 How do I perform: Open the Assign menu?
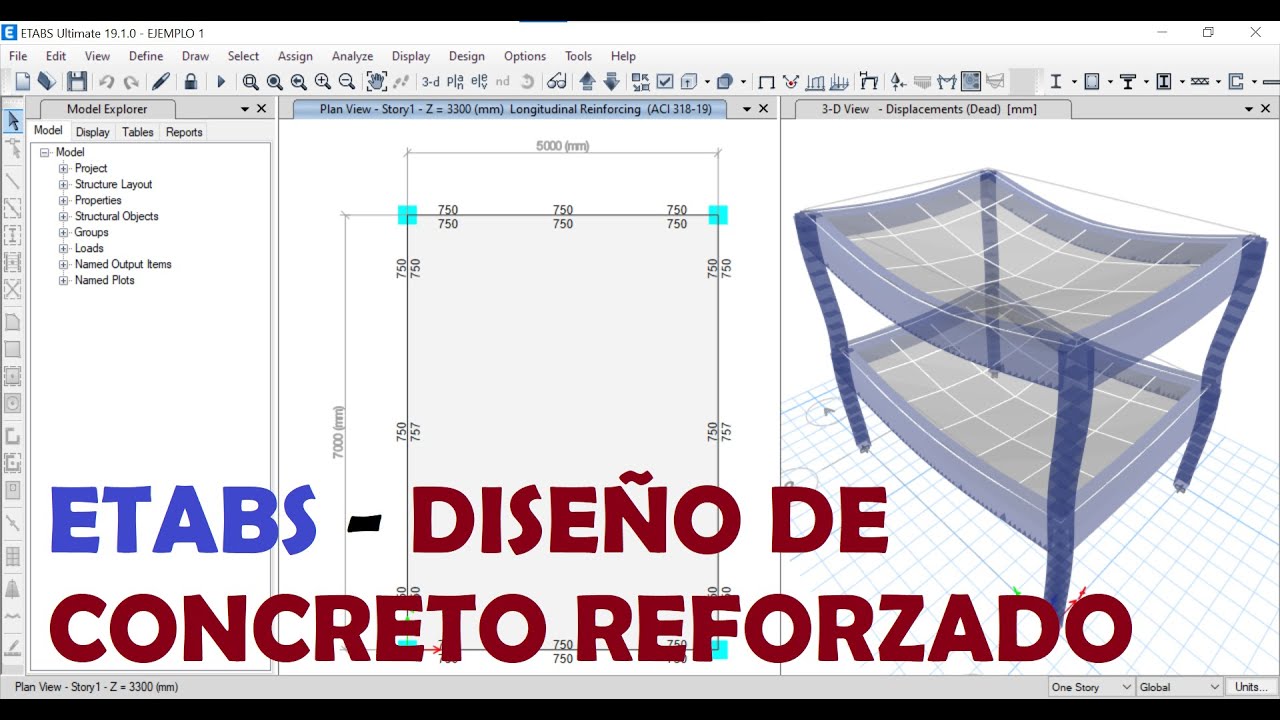point(295,56)
